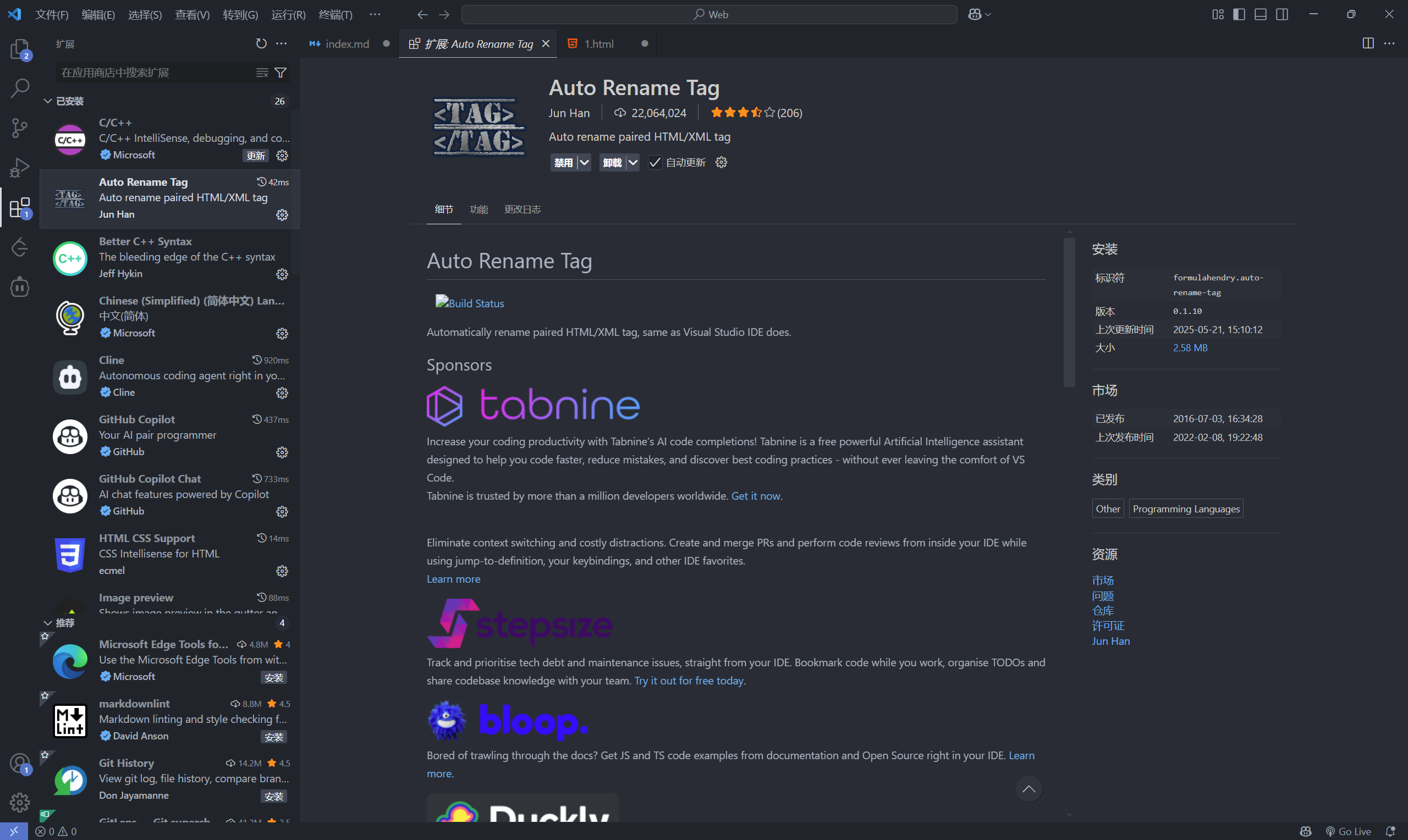Split the editor to the right
Image resolution: width=1408 pixels, height=840 pixels.
click(1368, 43)
